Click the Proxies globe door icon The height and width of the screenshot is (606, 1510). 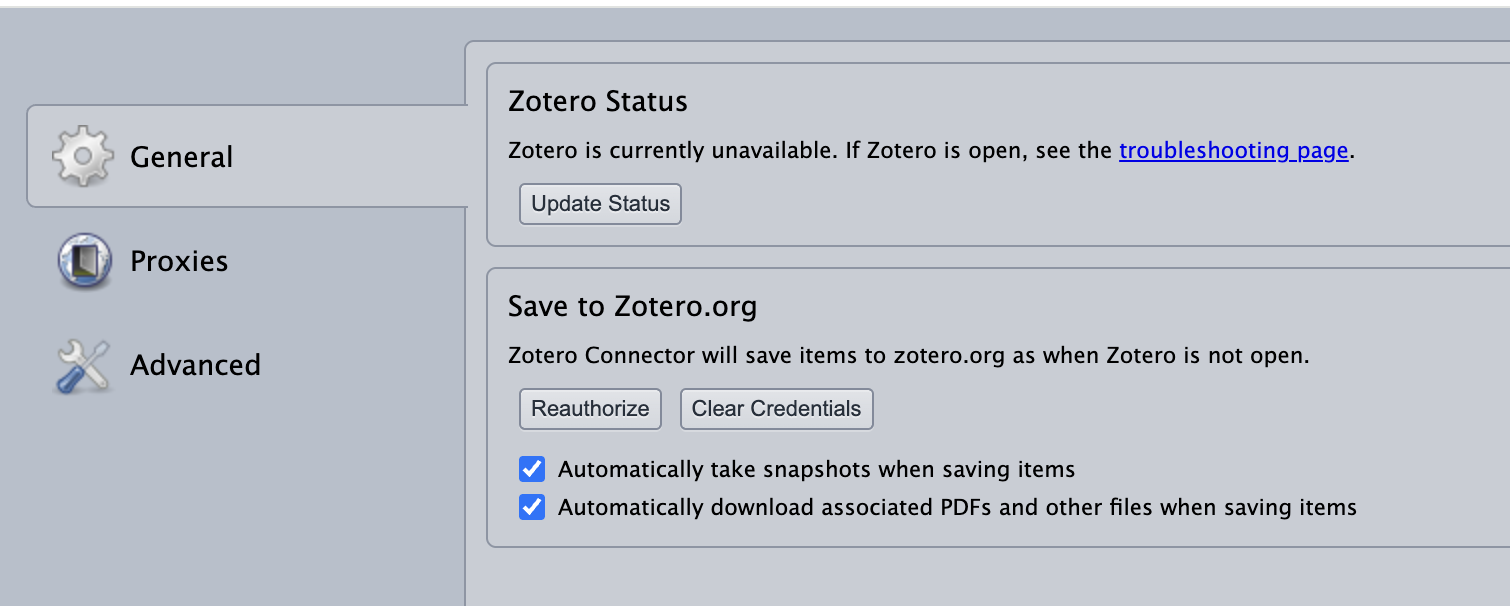point(84,261)
